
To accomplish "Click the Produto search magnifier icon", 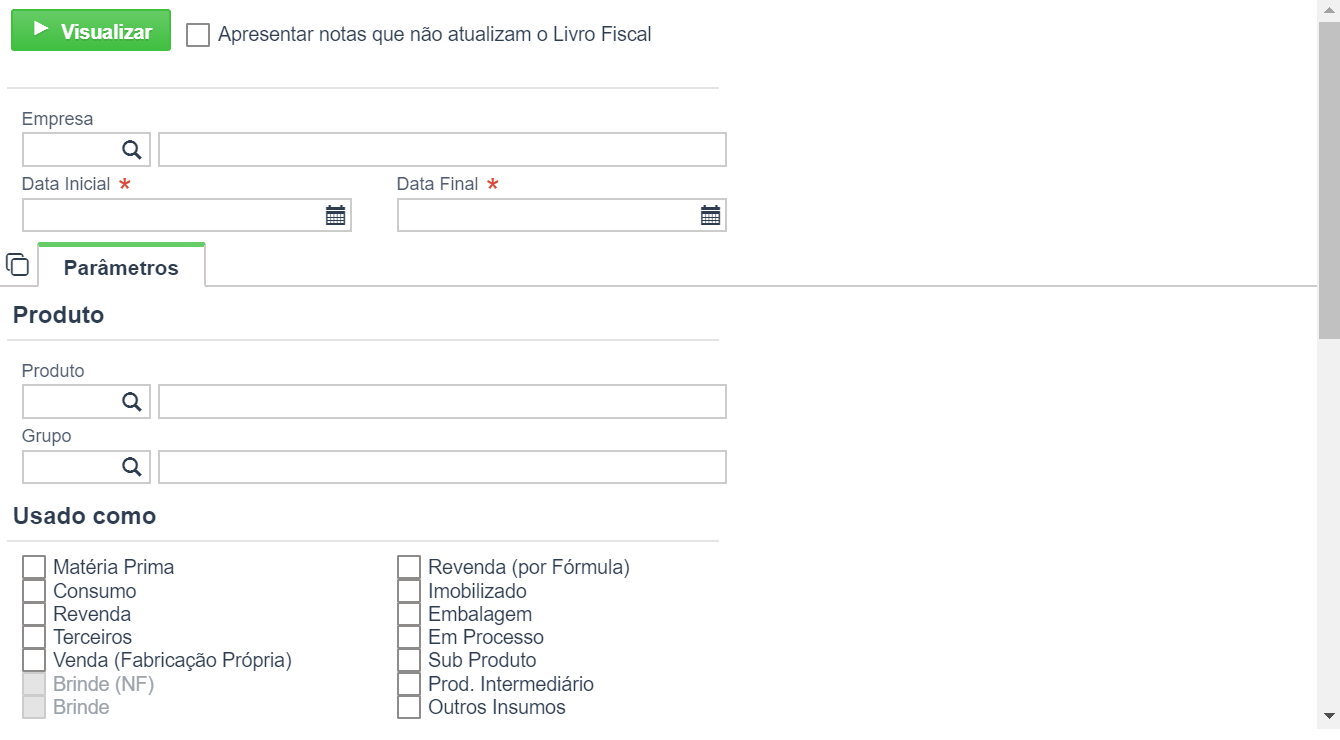I will [x=132, y=402].
